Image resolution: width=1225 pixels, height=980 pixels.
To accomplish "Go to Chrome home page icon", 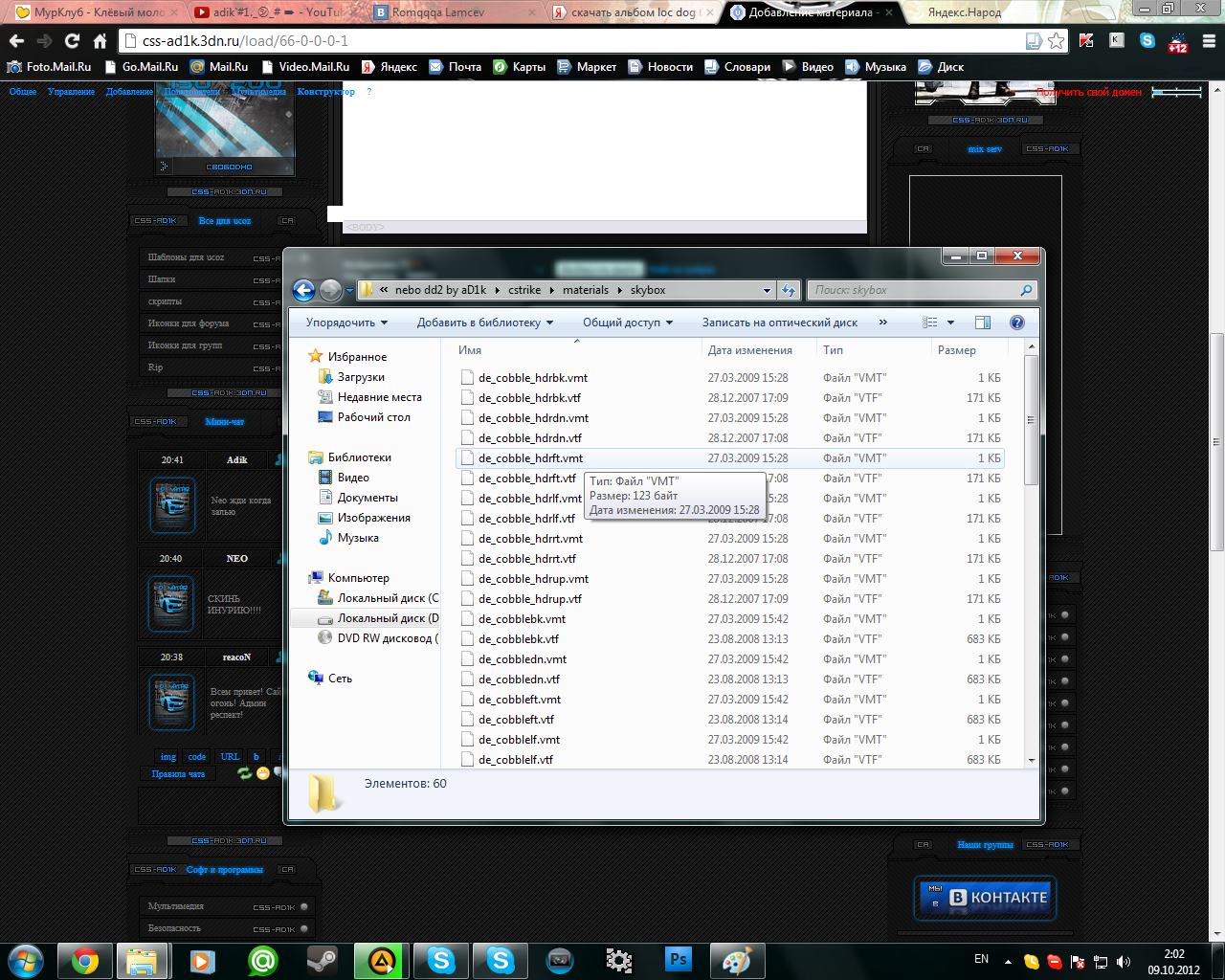I will tap(100, 40).
